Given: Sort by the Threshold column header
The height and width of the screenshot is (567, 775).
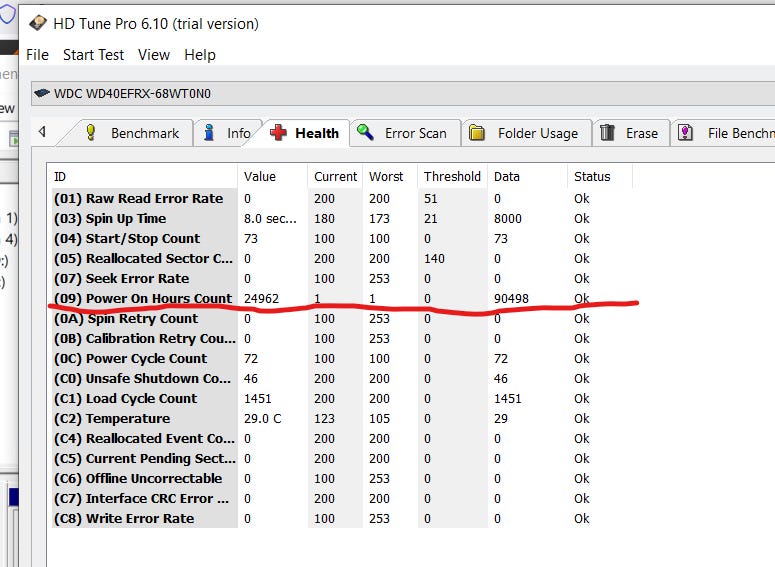Looking at the screenshot, I should pos(452,177).
